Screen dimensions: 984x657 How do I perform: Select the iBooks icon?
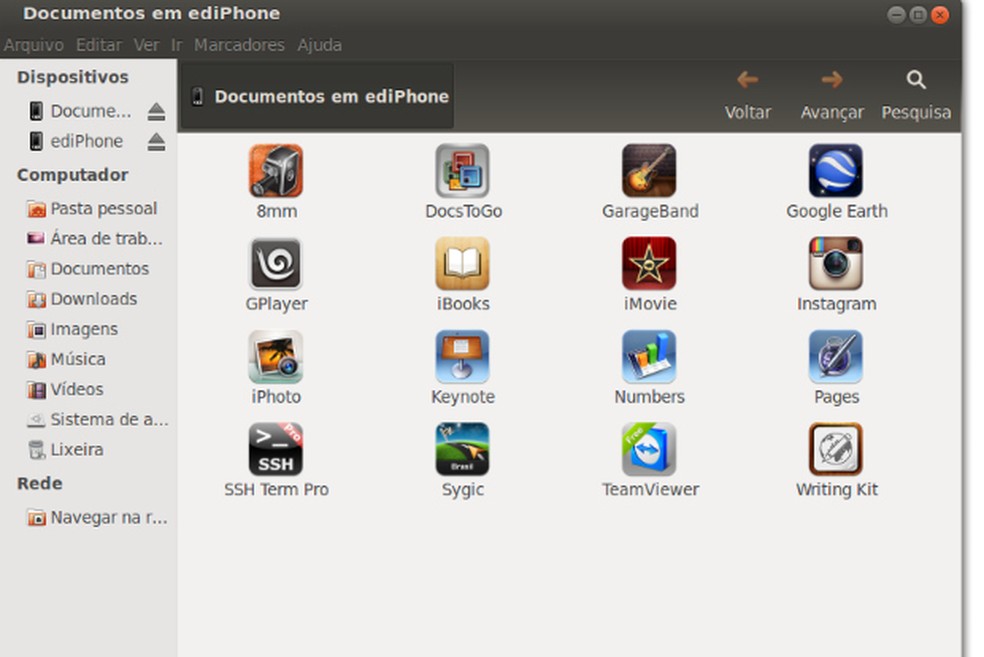[x=462, y=264]
